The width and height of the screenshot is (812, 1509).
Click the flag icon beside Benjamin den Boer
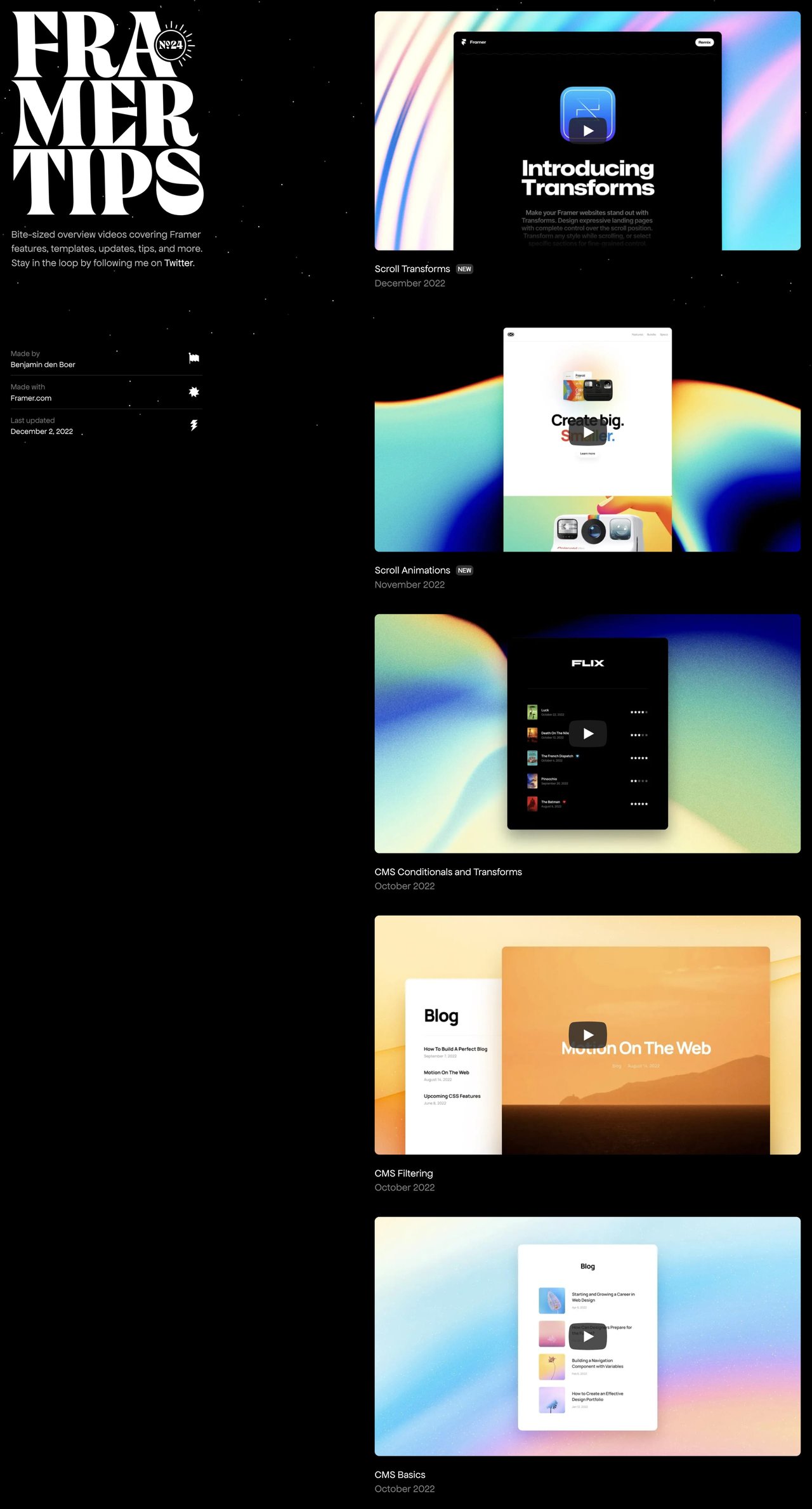194,359
